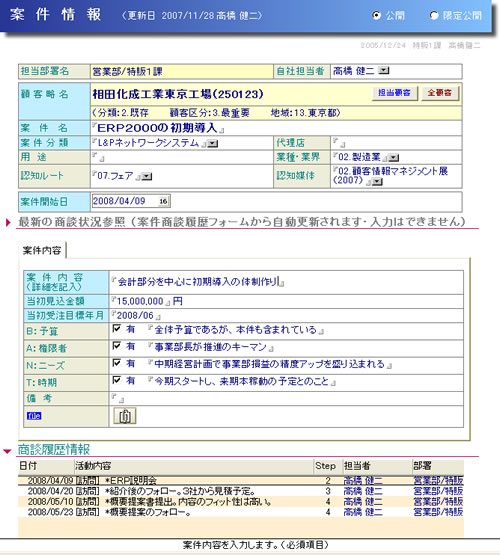Click customer name 相田化成工業東京工場(250123)

[x=178, y=94]
